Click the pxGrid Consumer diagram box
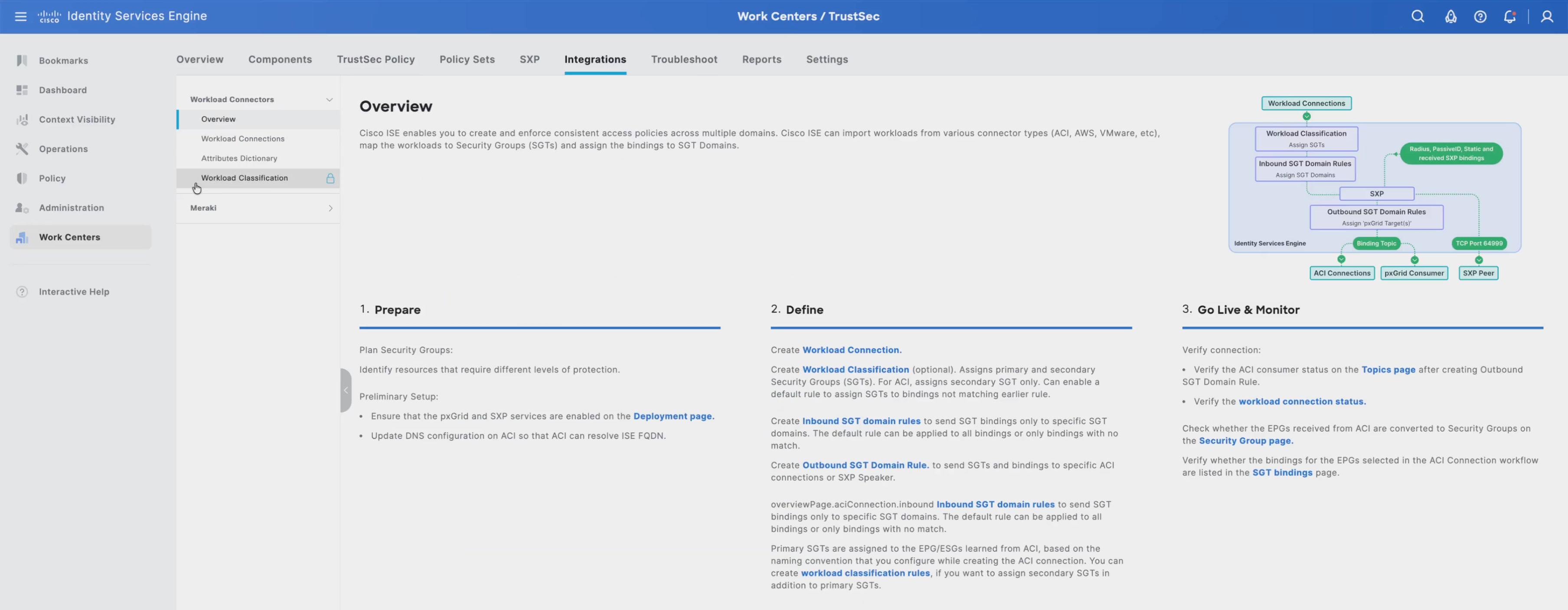 click(1413, 273)
